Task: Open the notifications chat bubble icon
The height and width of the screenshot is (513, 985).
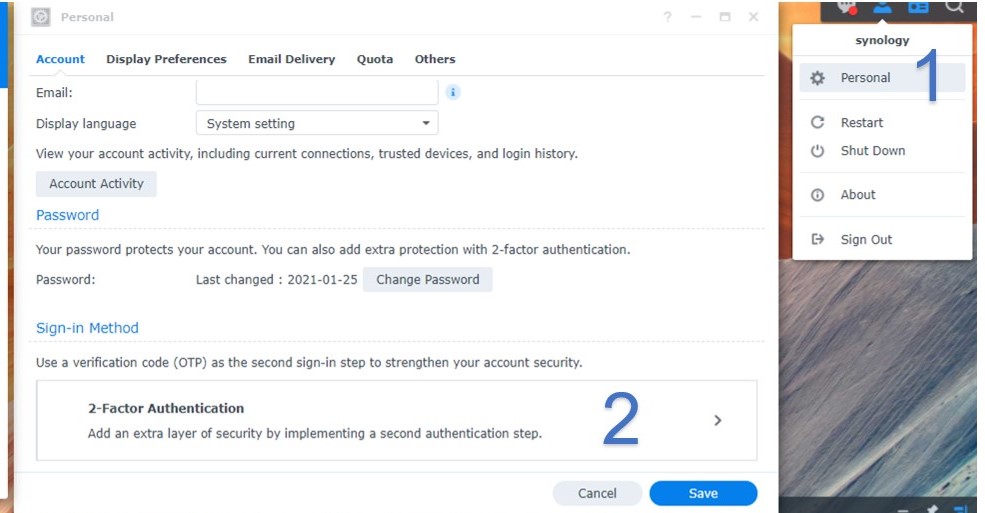Action: tap(847, 8)
